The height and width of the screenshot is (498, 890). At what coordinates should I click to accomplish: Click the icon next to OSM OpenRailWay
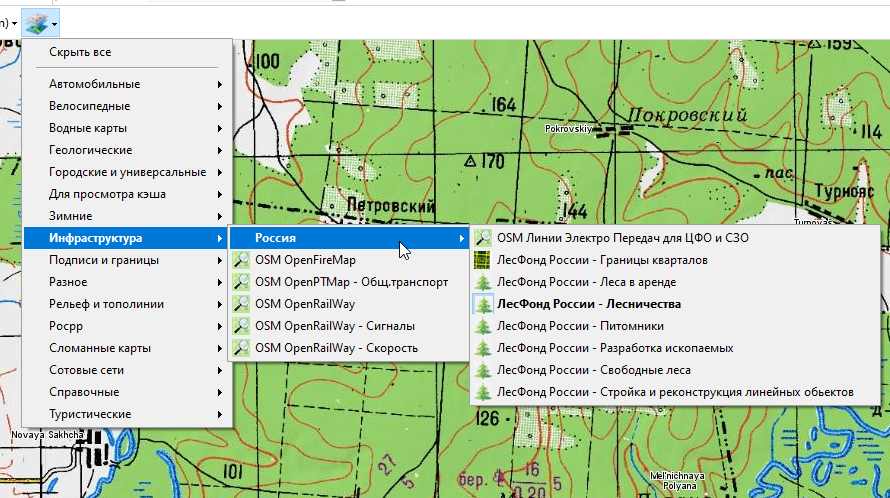pos(241,304)
